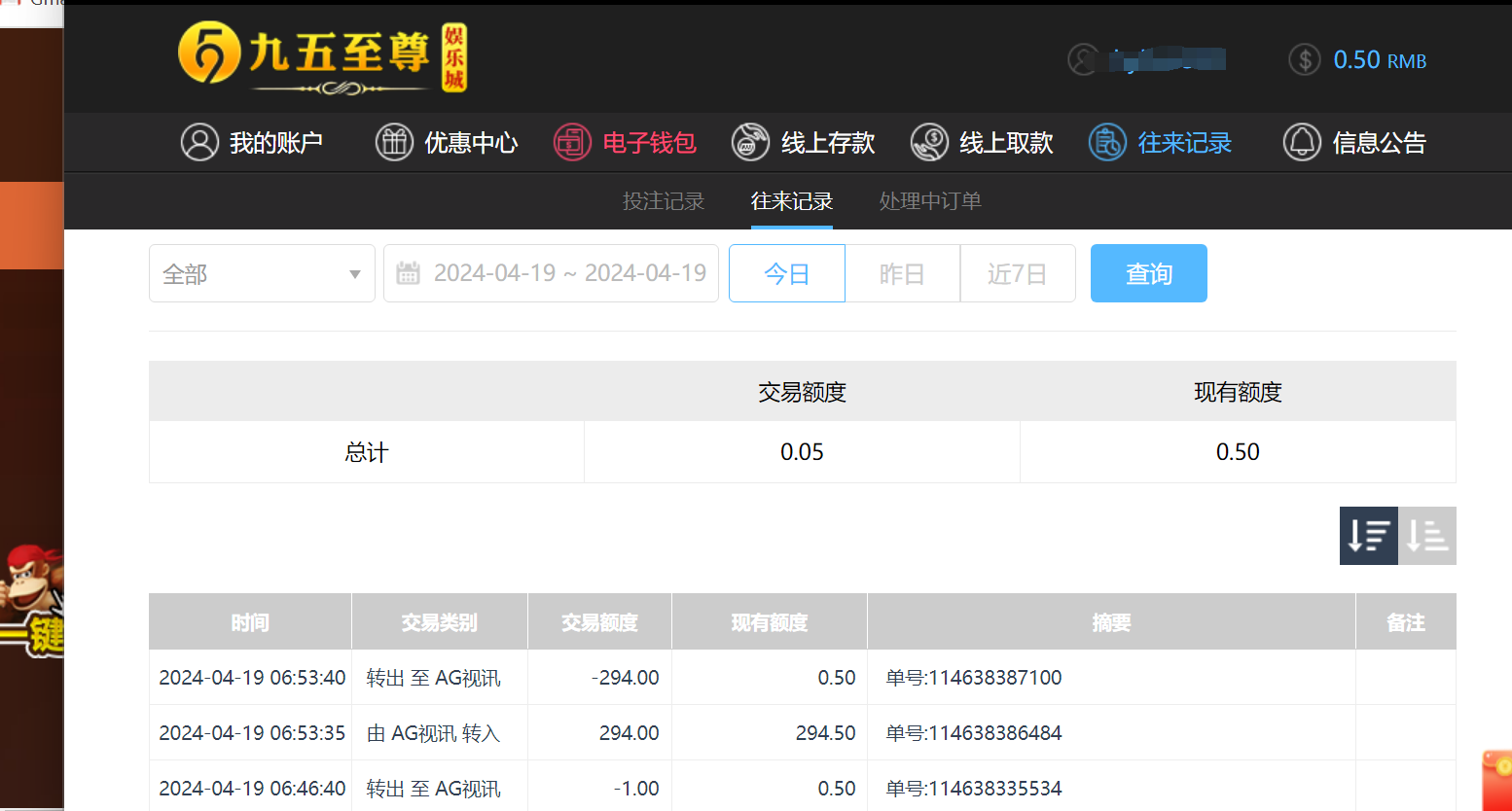Switch to 投注记录 tab

[664, 201]
